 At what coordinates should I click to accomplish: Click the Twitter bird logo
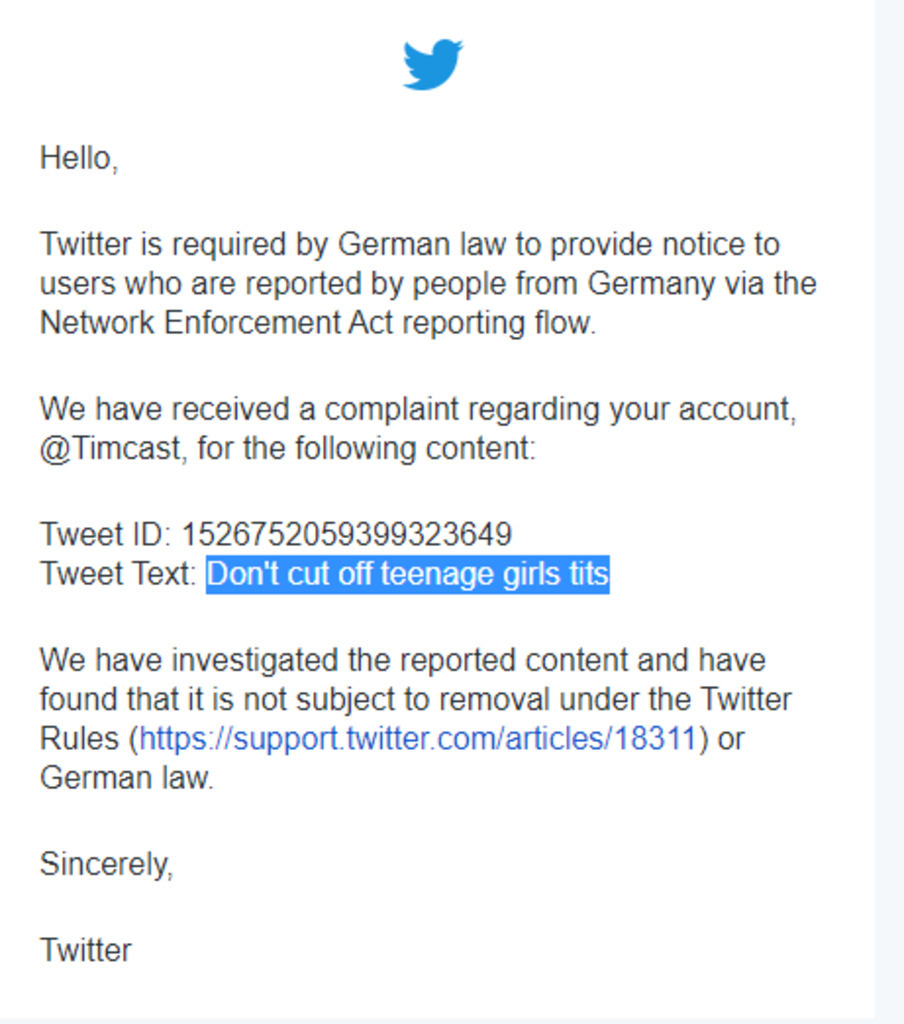pyautogui.click(x=432, y=64)
